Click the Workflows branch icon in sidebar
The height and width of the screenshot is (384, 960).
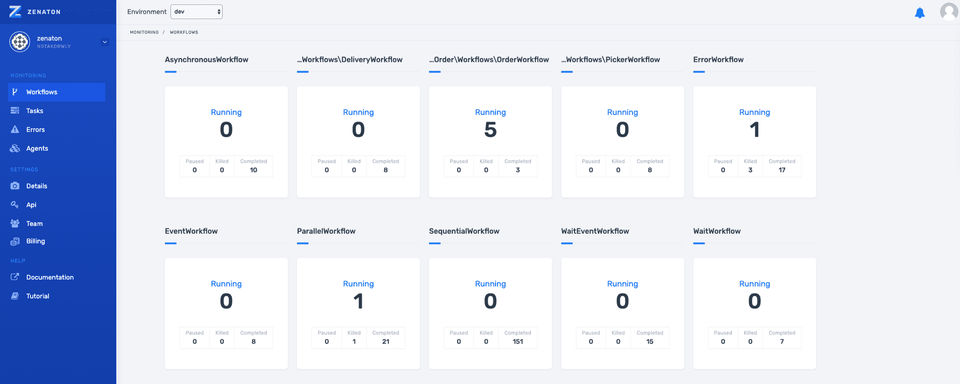point(15,92)
